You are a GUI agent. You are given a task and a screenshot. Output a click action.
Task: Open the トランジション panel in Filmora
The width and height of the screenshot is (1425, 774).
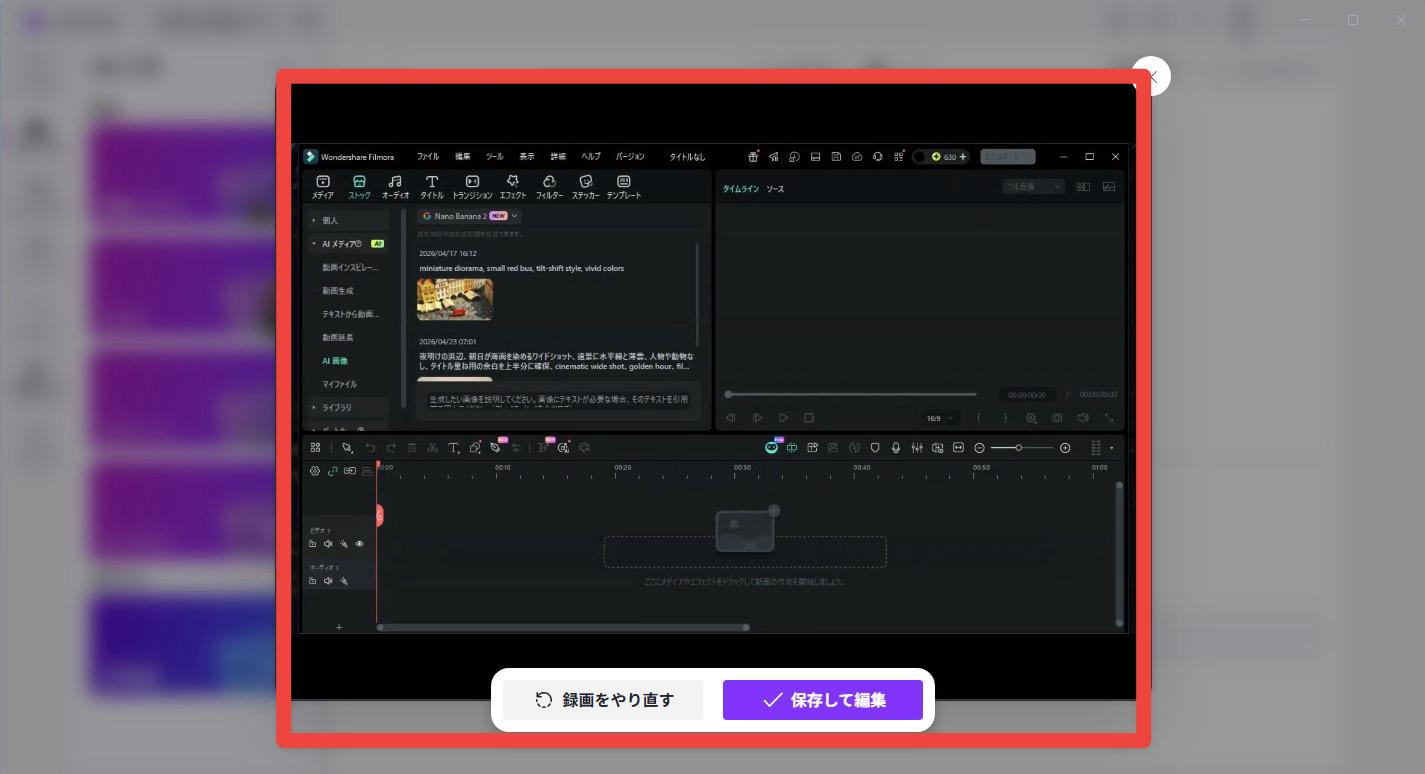coord(472,187)
